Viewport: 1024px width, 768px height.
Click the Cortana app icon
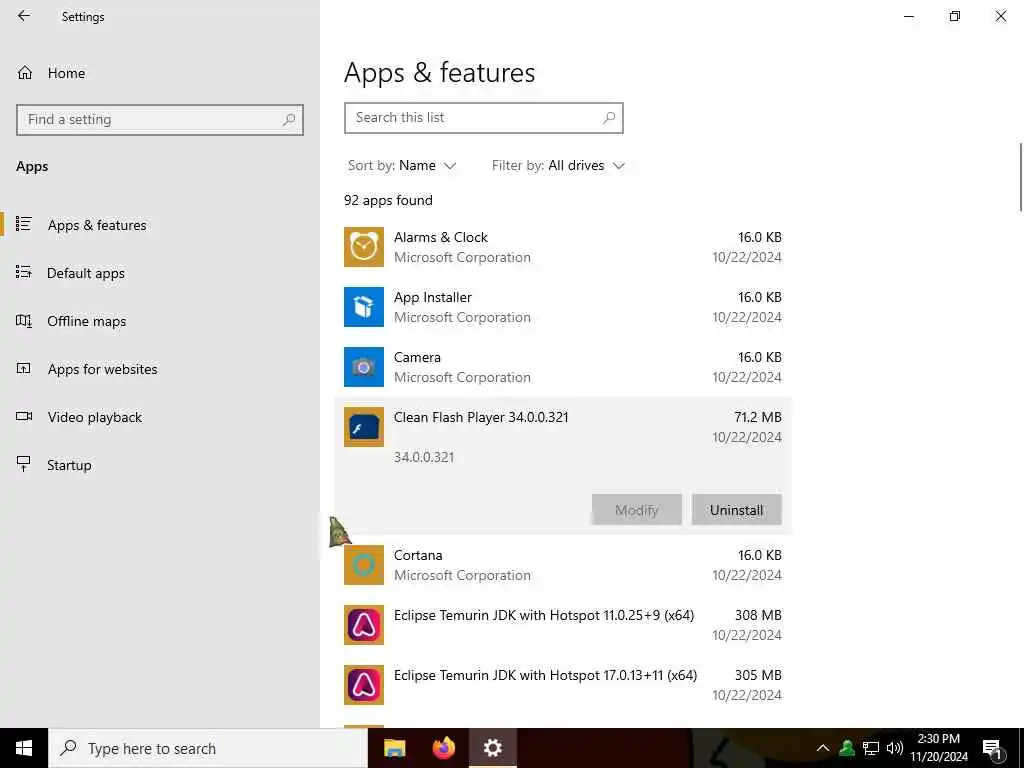coord(364,565)
